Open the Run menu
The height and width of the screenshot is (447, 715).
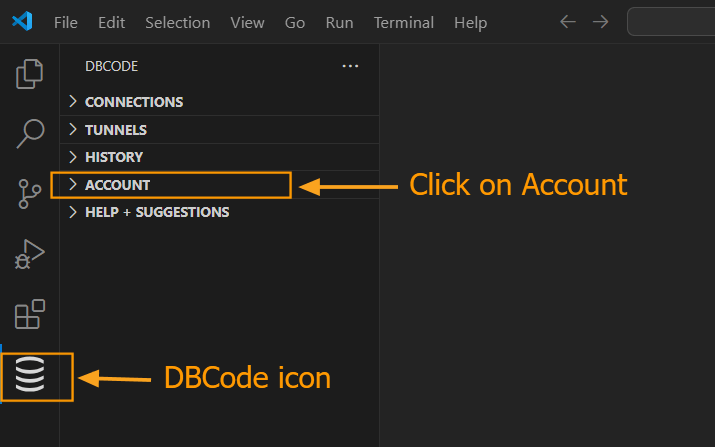tap(339, 22)
